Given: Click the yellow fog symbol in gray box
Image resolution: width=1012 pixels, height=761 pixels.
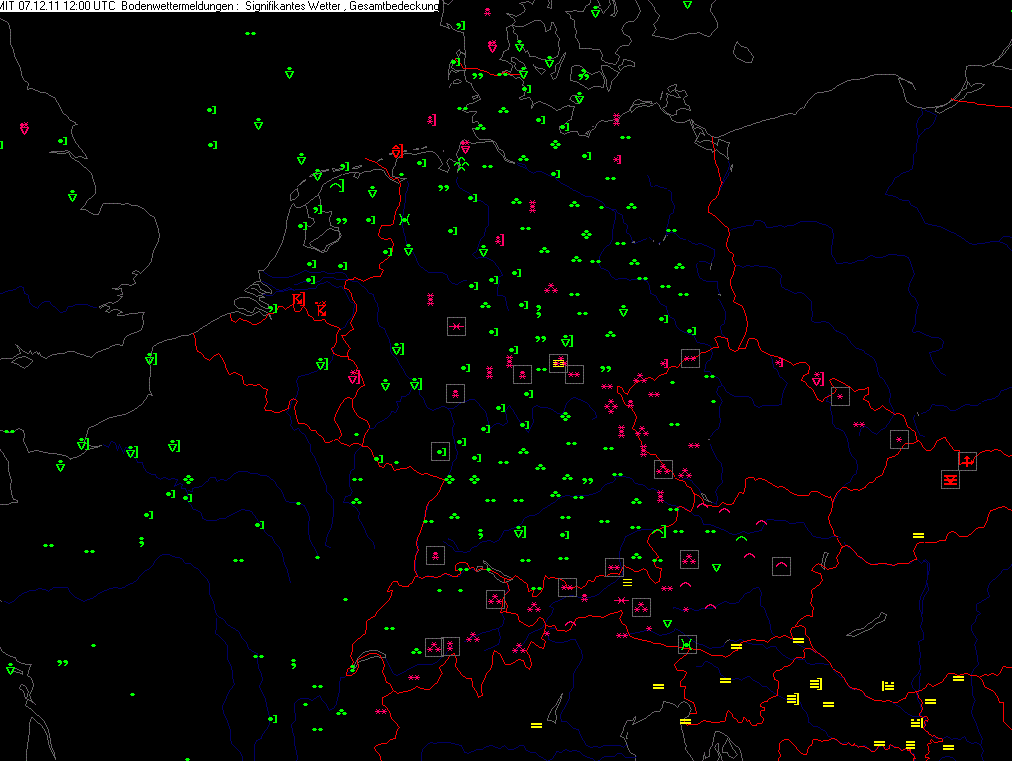Looking at the screenshot, I should pos(558,362).
